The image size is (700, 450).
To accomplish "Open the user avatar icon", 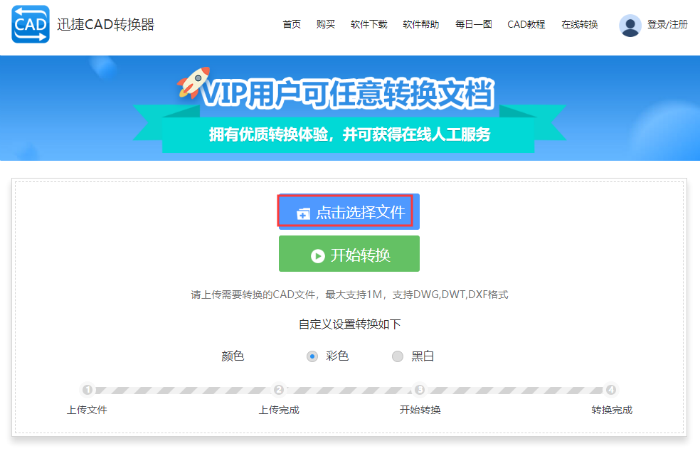I will 630,25.
